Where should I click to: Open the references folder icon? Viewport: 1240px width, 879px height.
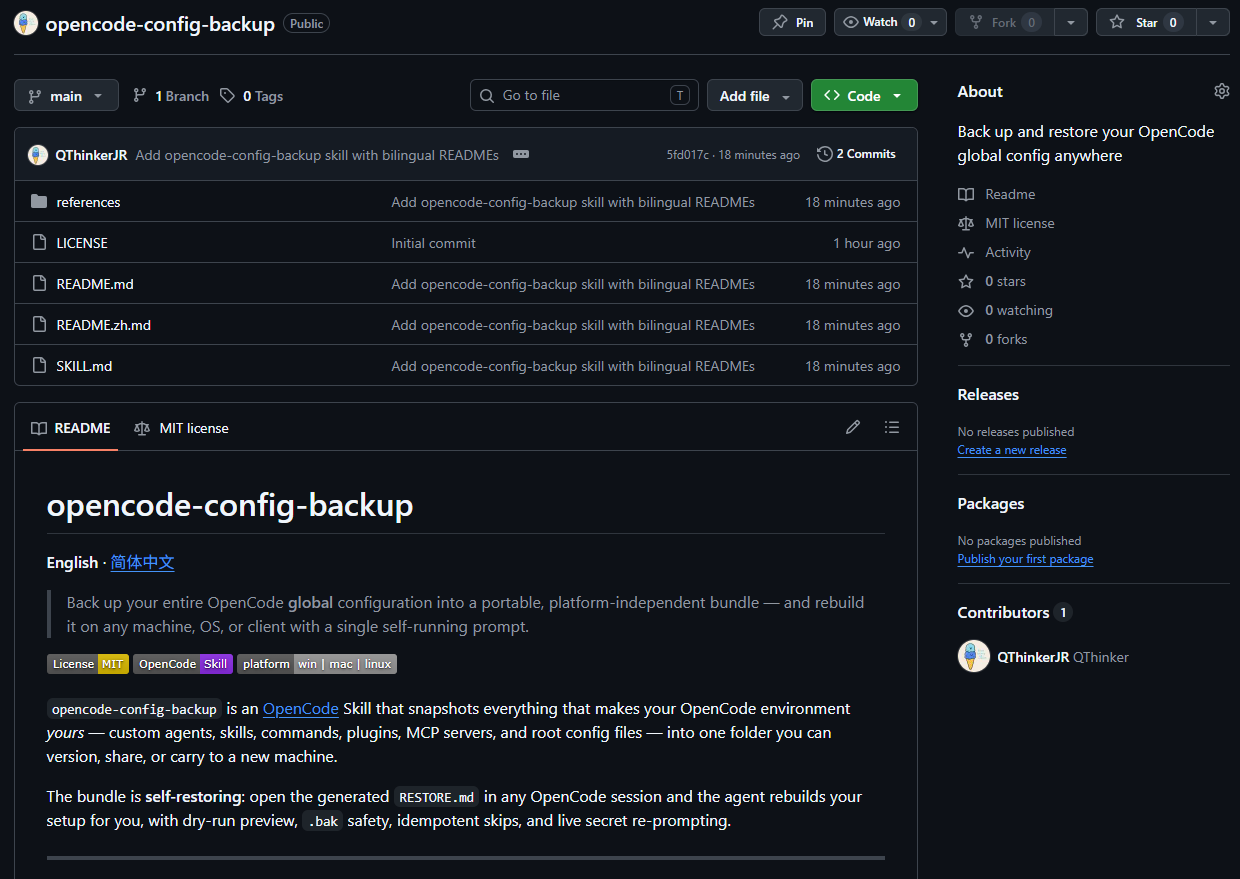[x=39, y=202]
